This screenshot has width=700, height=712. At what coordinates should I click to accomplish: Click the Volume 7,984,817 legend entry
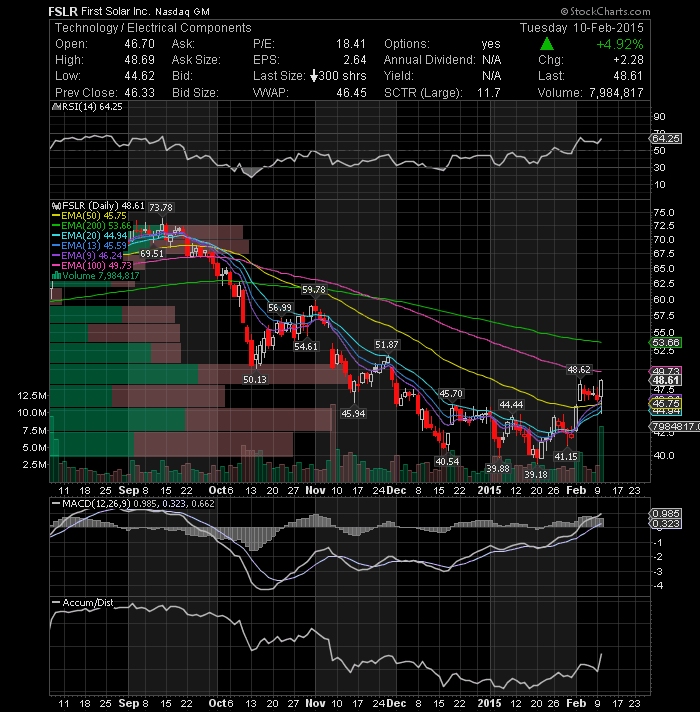101,276
